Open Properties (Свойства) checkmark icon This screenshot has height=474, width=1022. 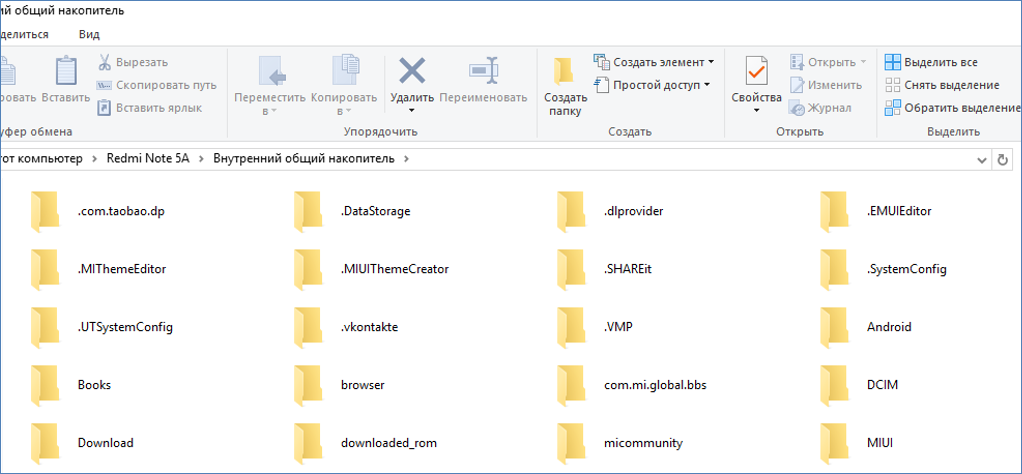point(756,71)
